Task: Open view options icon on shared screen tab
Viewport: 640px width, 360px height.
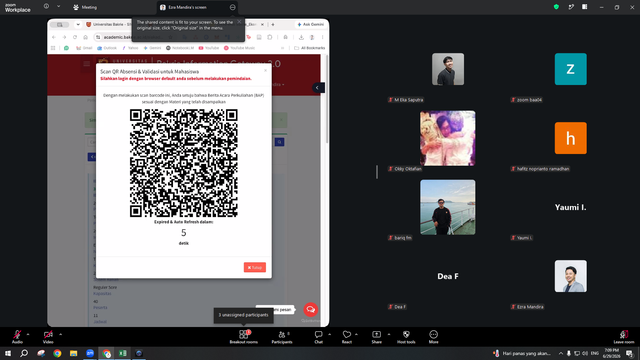Action: pos(232,7)
